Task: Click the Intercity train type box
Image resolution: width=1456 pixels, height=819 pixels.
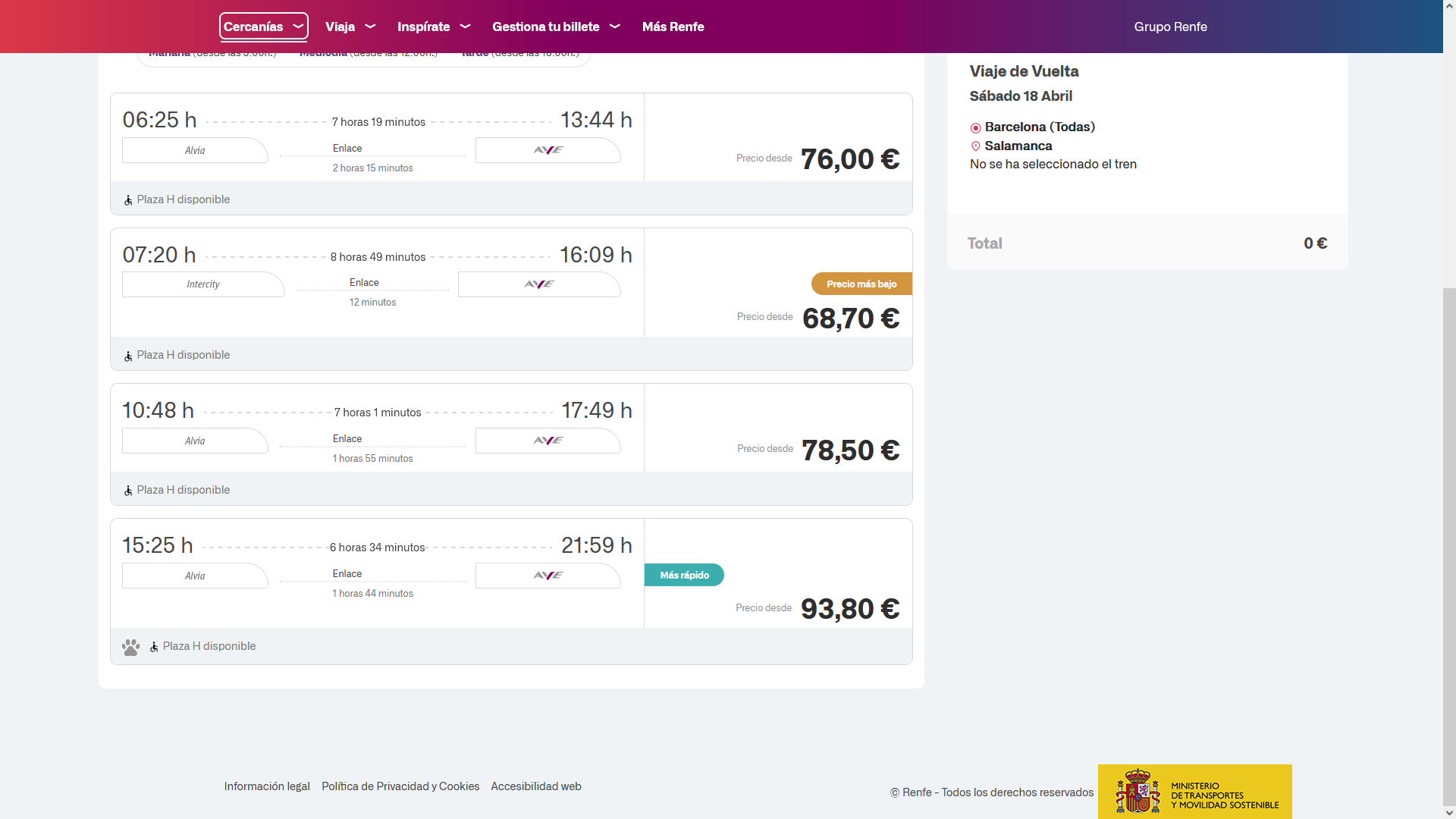Action: coord(202,284)
